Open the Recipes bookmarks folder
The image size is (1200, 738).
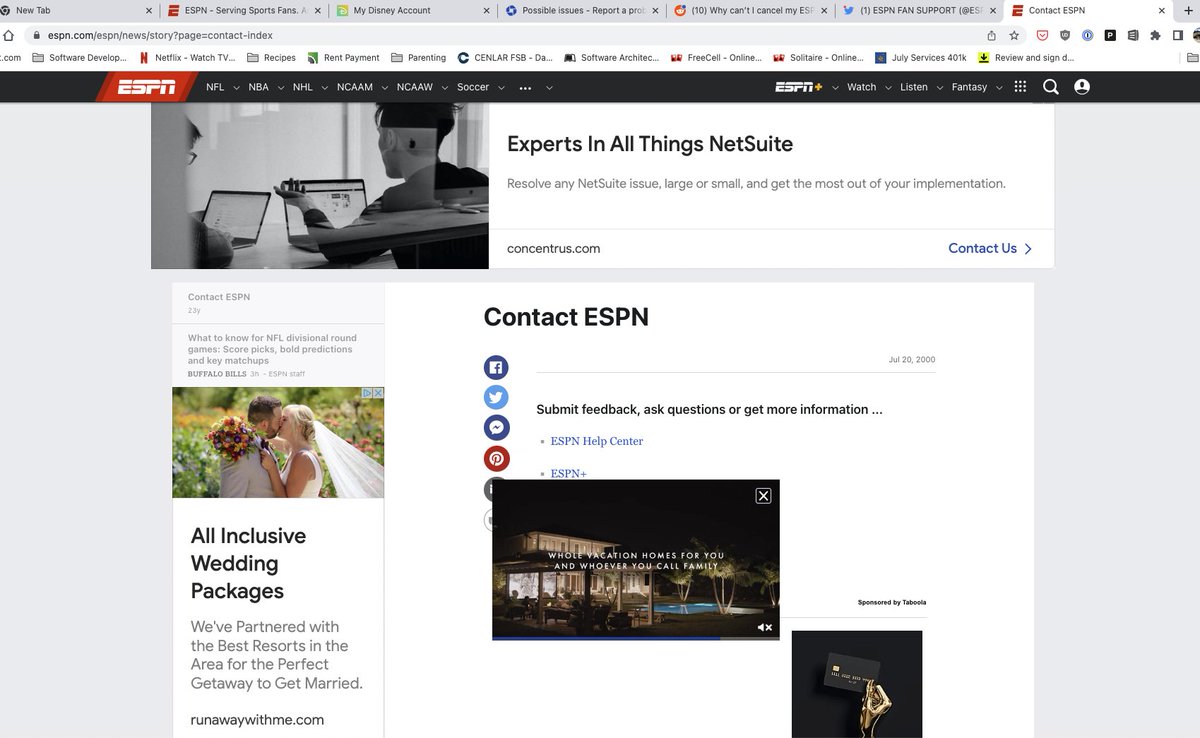click(271, 58)
